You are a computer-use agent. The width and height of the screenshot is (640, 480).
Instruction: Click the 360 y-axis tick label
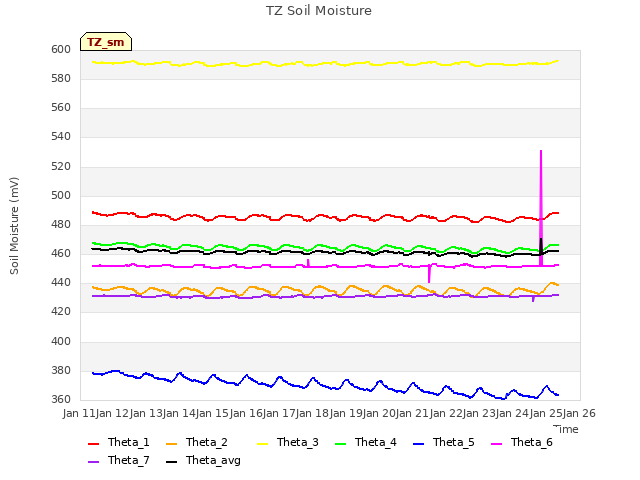point(61,399)
